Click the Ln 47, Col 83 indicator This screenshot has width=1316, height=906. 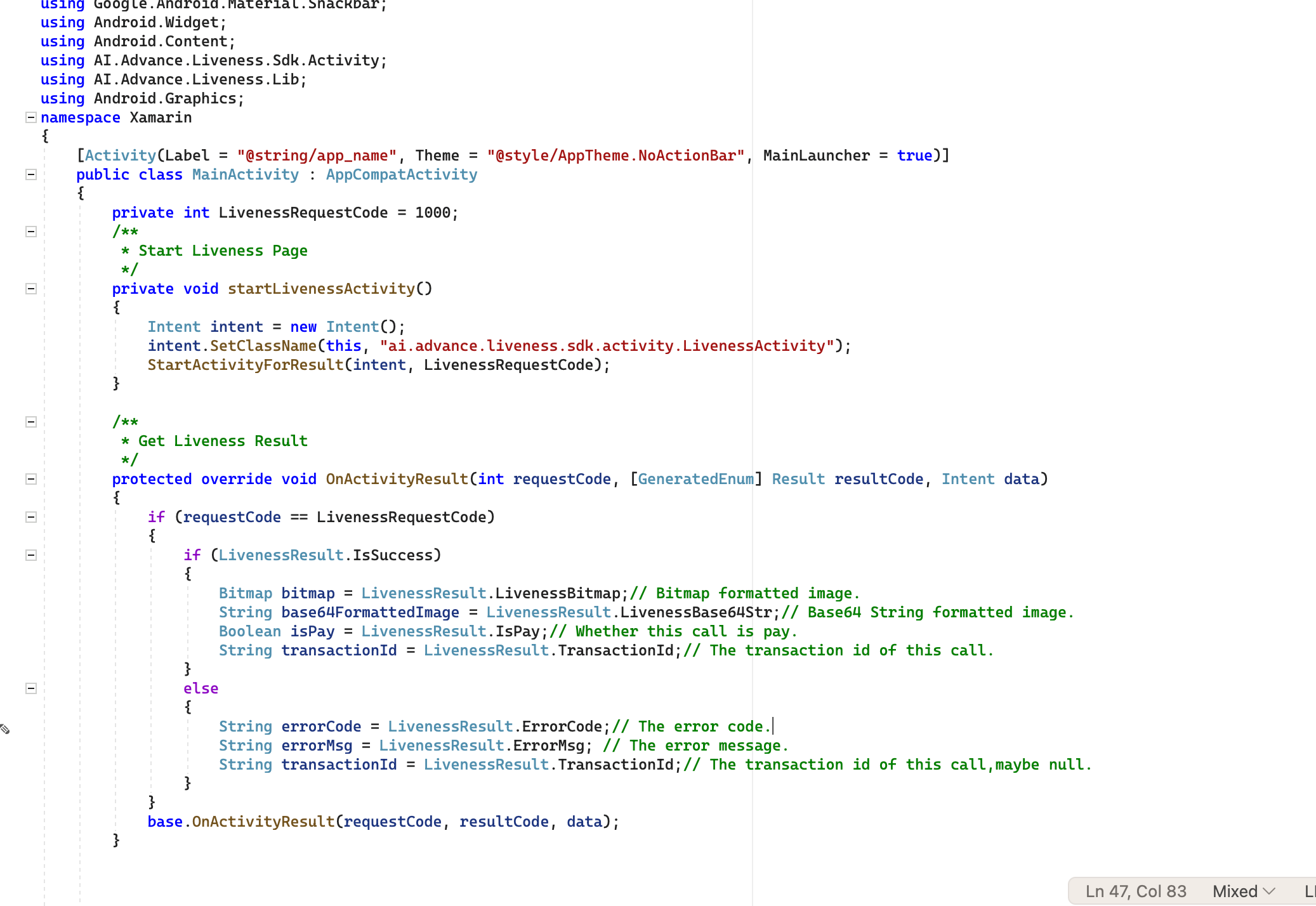click(x=1136, y=891)
